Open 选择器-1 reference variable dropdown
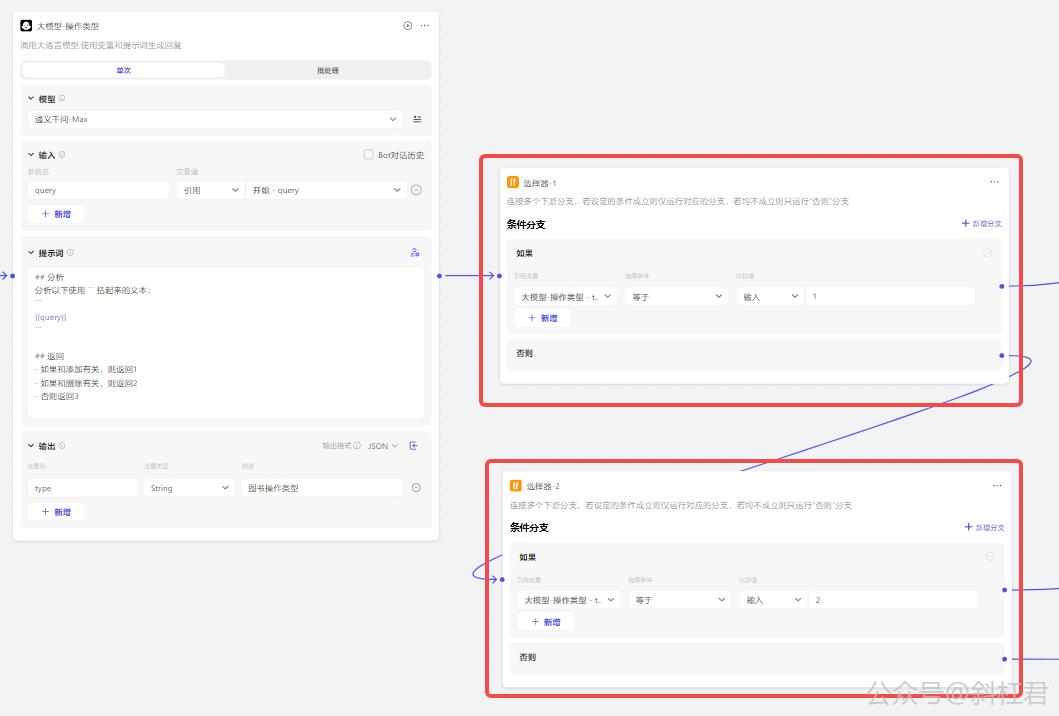This screenshot has width=1059, height=716. pyautogui.click(x=566, y=297)
